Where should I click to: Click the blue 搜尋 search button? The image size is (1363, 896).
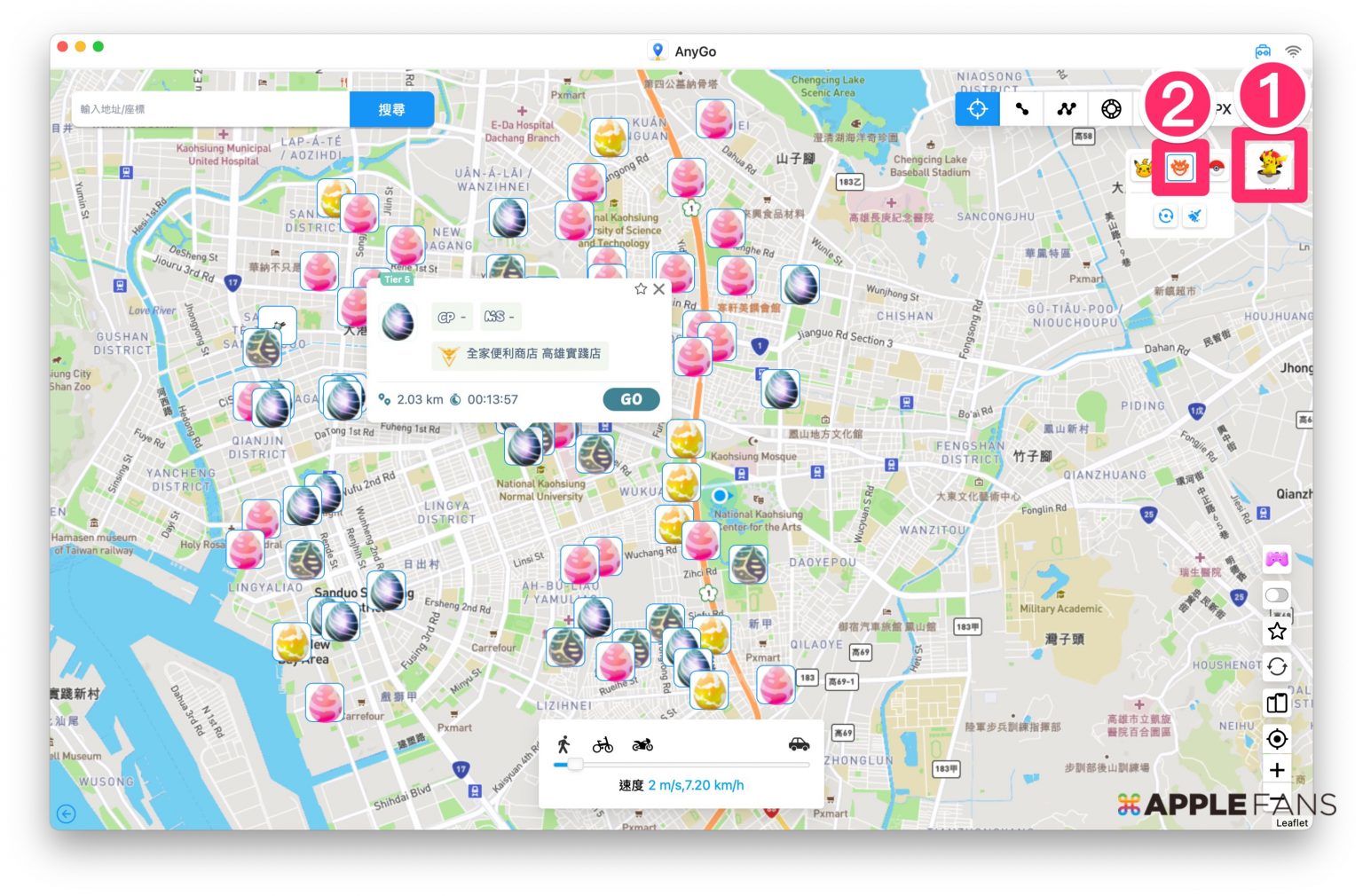(x=391, y=109)
